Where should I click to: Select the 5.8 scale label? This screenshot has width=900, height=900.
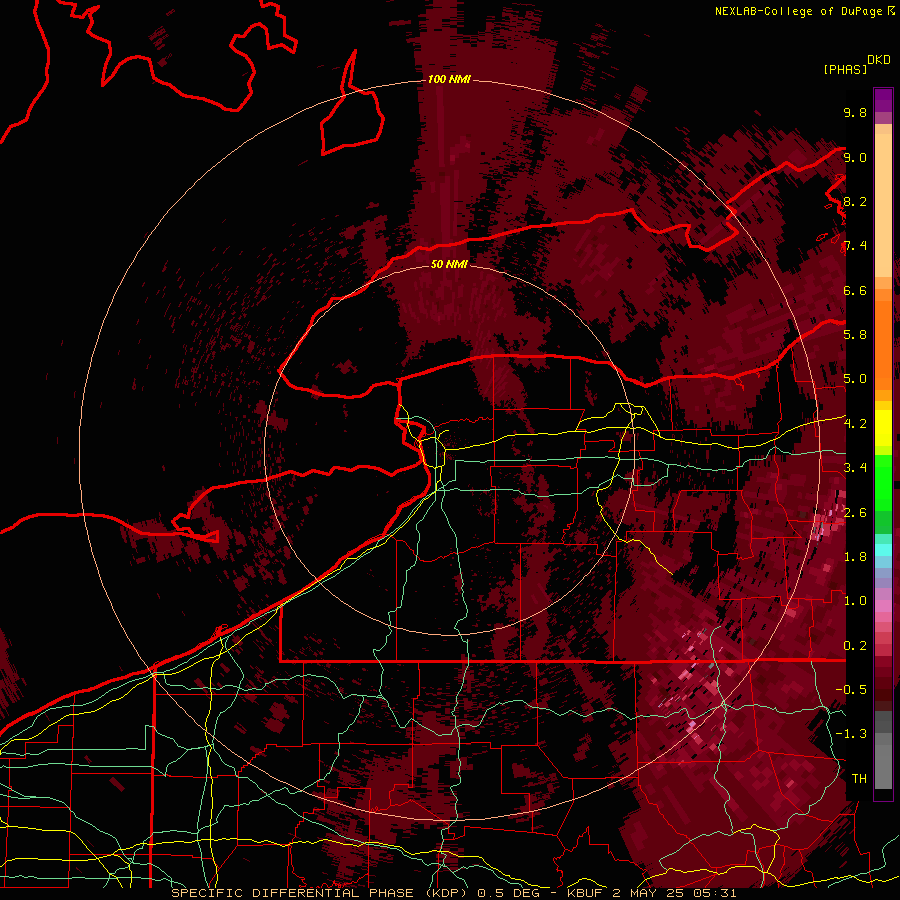click(x=855, y=335)
